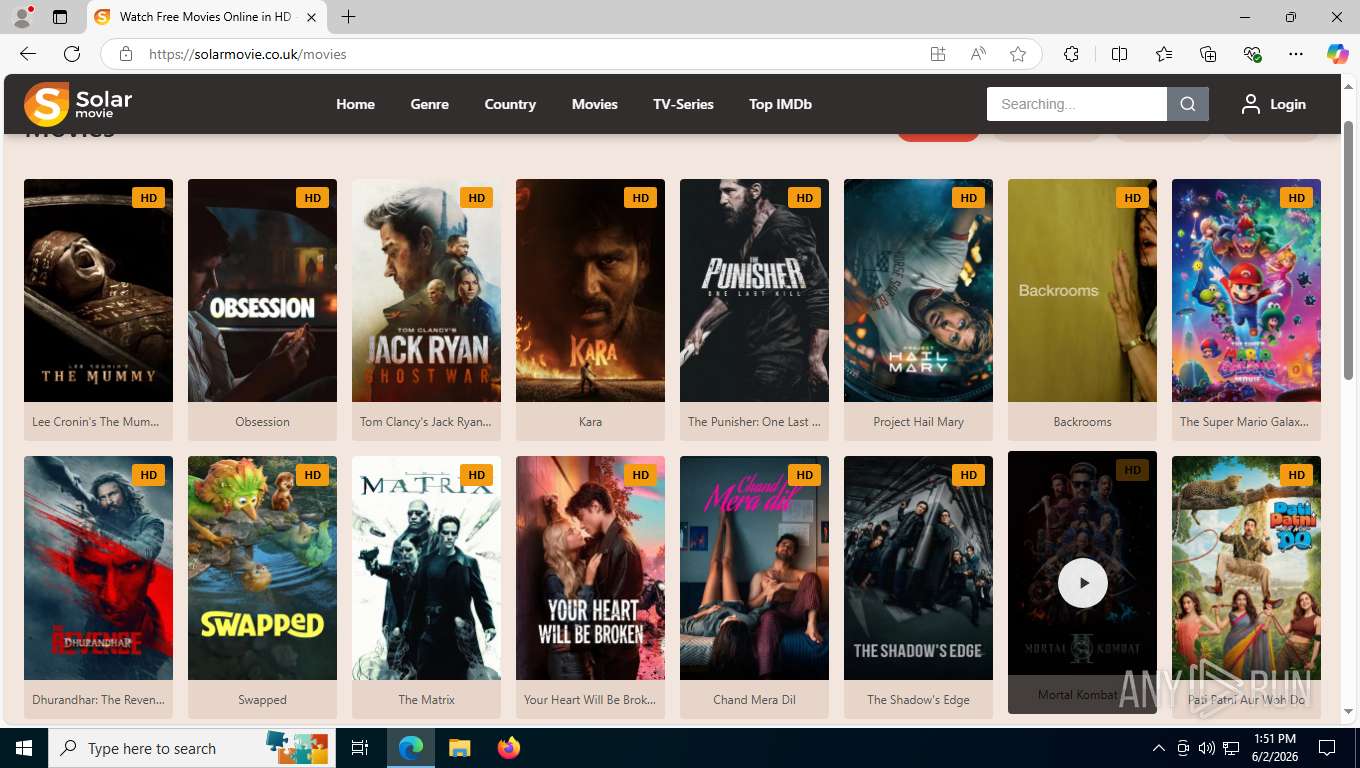This screenshot has width=1360, height=768.
Task: Open browser collections
Action: 1208,54
